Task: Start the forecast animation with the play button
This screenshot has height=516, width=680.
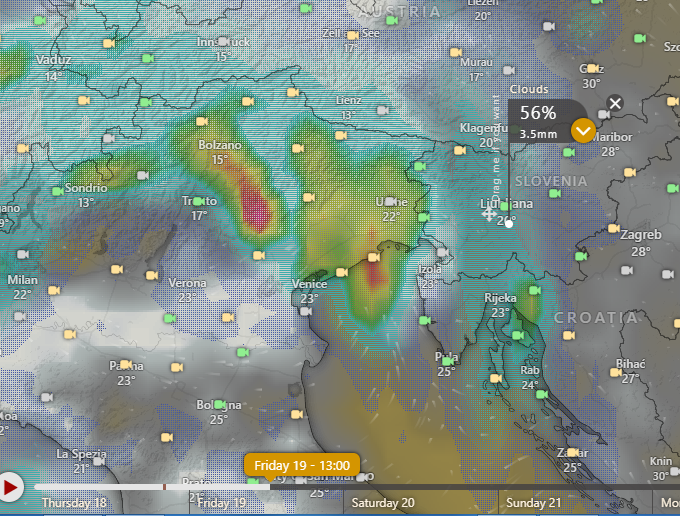Action: click(x=10, y=487)
